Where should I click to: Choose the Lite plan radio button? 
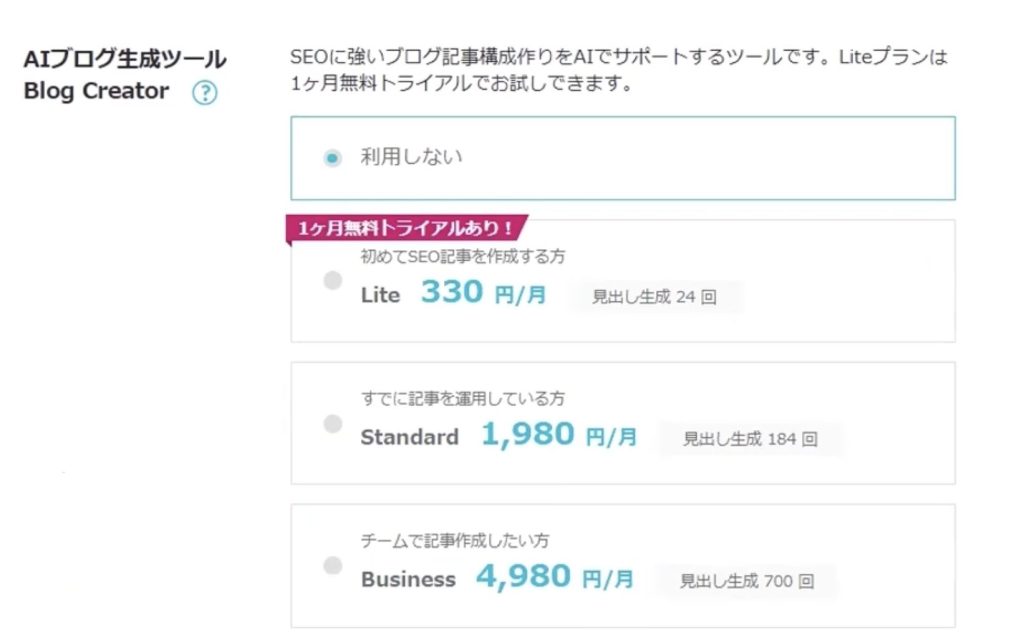[333, 281]
